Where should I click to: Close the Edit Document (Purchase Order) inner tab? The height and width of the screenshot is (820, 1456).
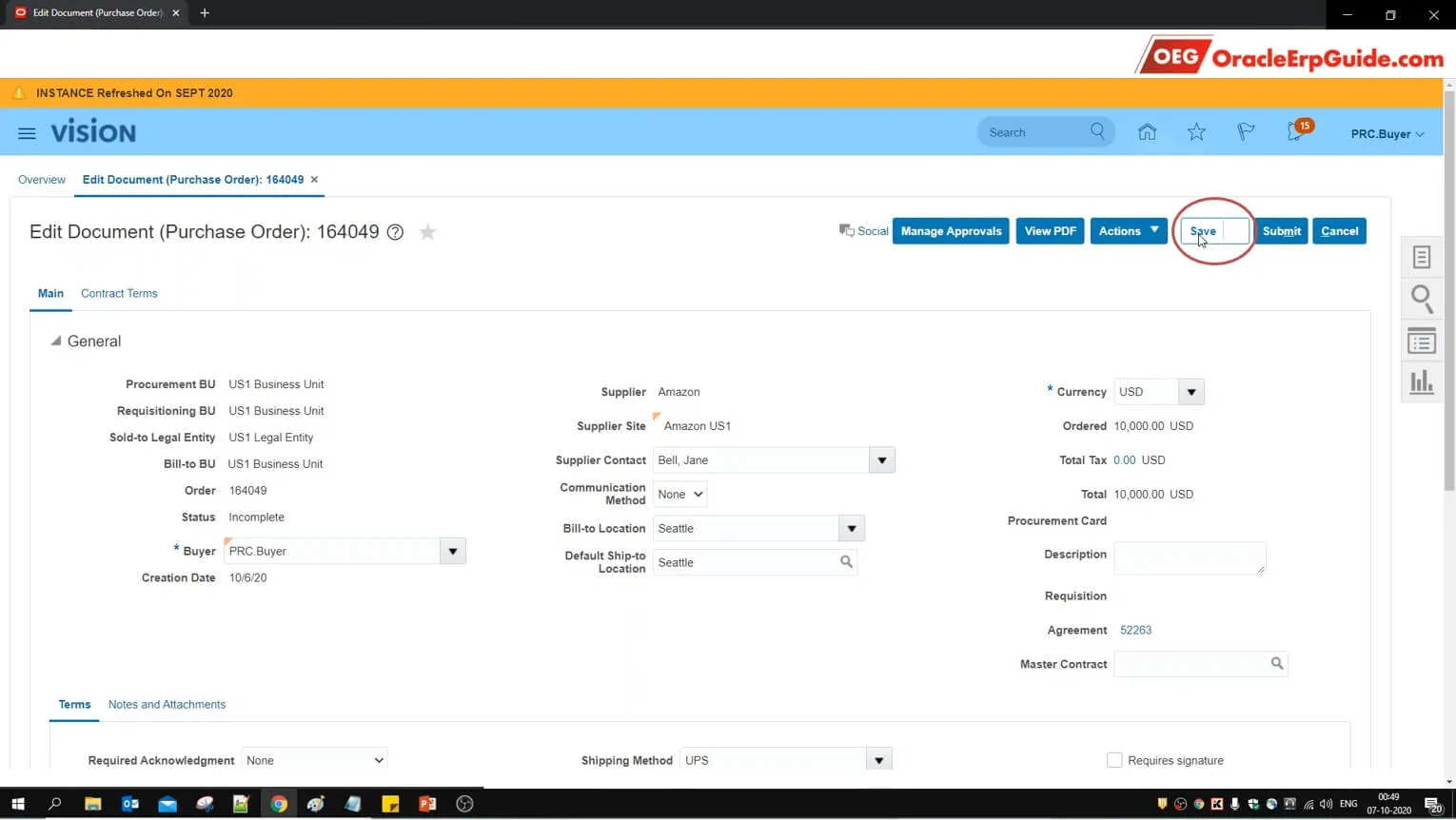coord(314,180)
